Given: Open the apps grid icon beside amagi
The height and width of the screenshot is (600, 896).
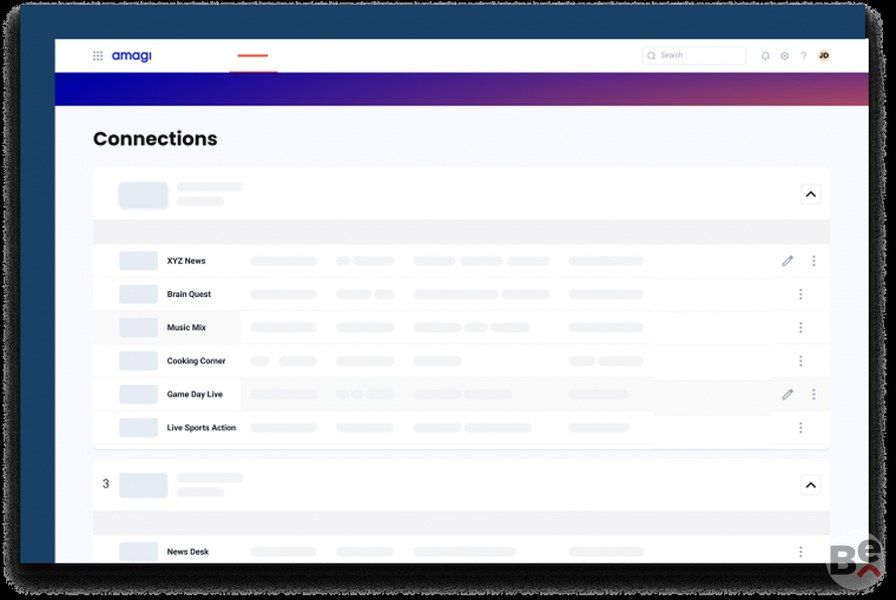Looking at the screenshot, I should point(98,55).
